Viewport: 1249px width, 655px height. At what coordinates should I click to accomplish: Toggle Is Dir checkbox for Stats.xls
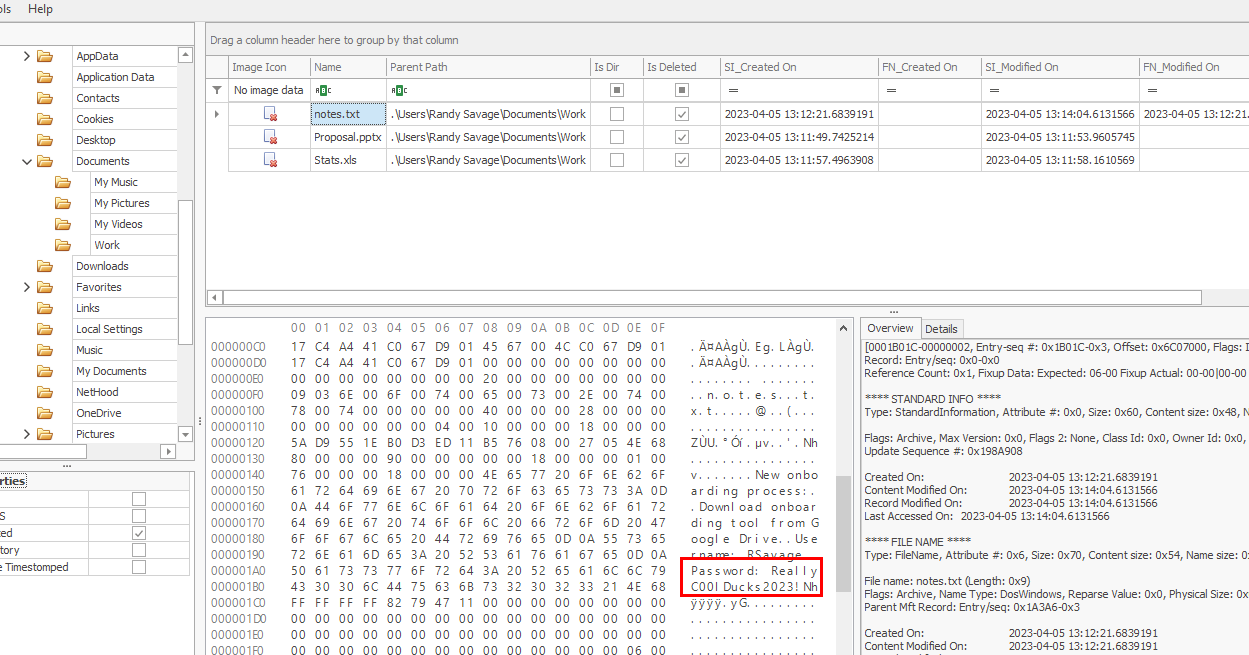tap(617, 160)
